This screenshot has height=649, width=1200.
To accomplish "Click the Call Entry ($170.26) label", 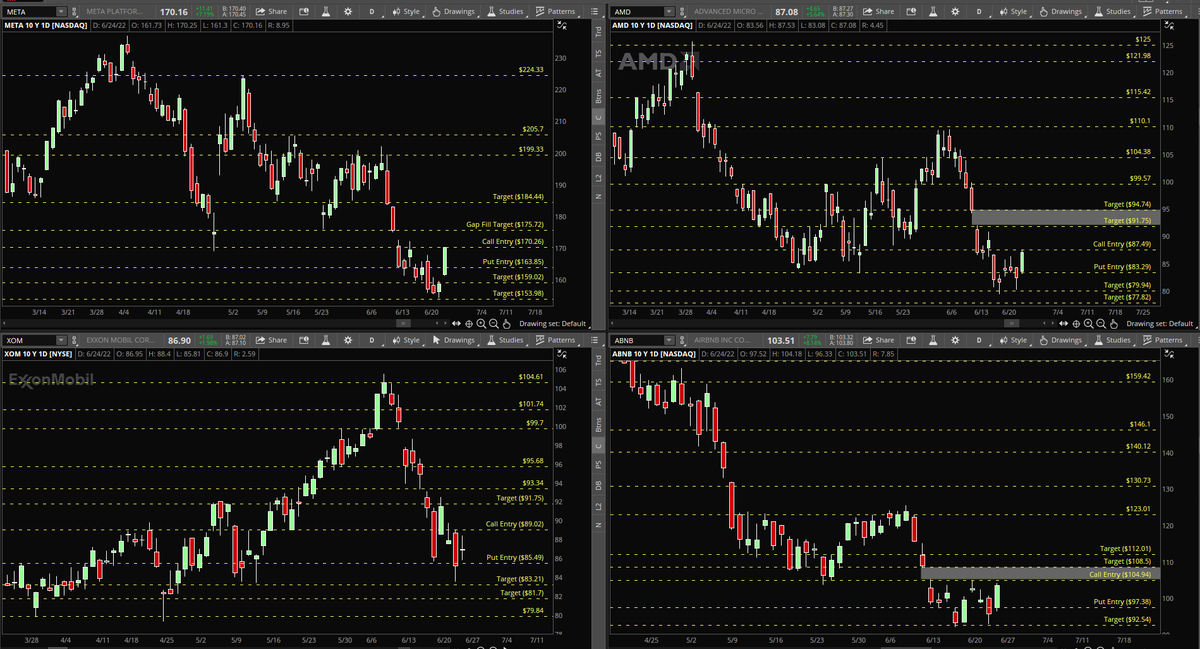I will [x=512, y=241].
